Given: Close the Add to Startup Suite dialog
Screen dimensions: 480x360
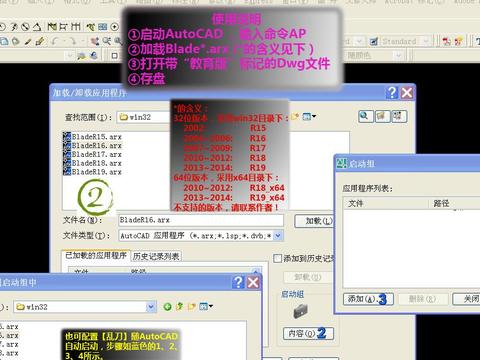Looking at the screenshot, I should (x=253, y=283).
